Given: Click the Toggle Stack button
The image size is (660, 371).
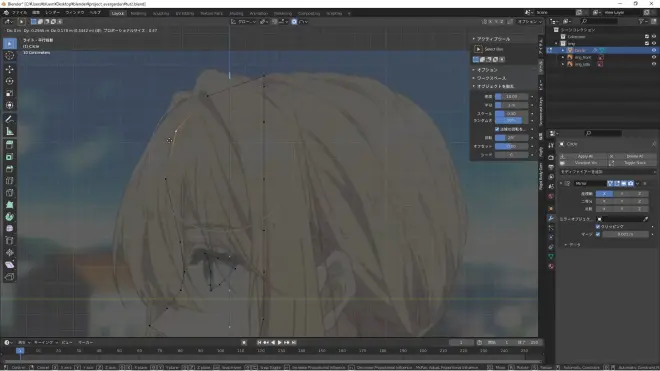Looking at the screenshot, I should [634, 163].
